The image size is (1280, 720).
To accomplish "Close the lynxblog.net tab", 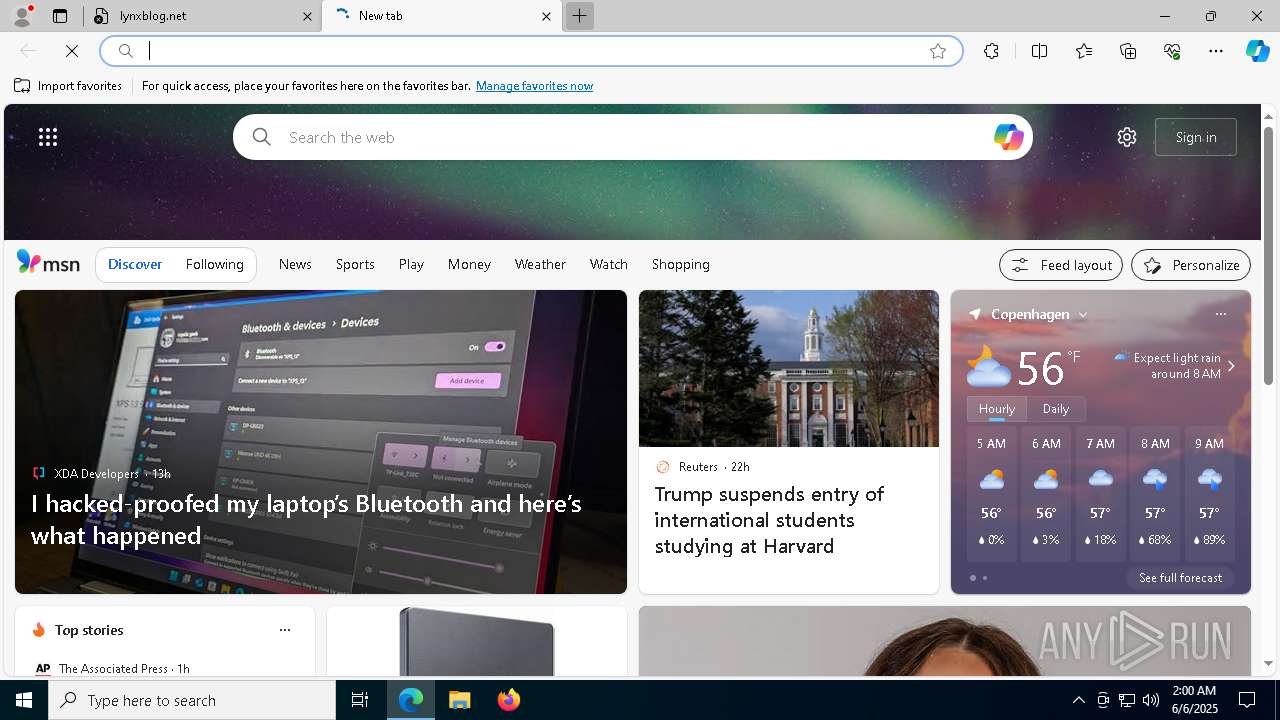I will [x=308, y=16].
